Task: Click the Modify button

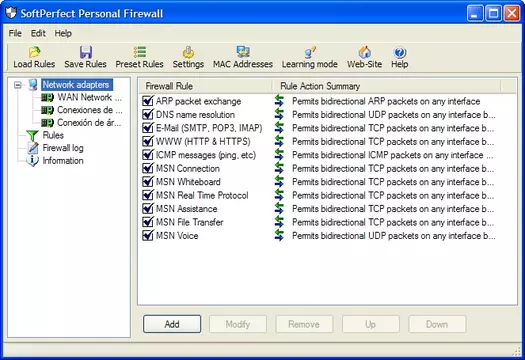Action: coord(238,324)
